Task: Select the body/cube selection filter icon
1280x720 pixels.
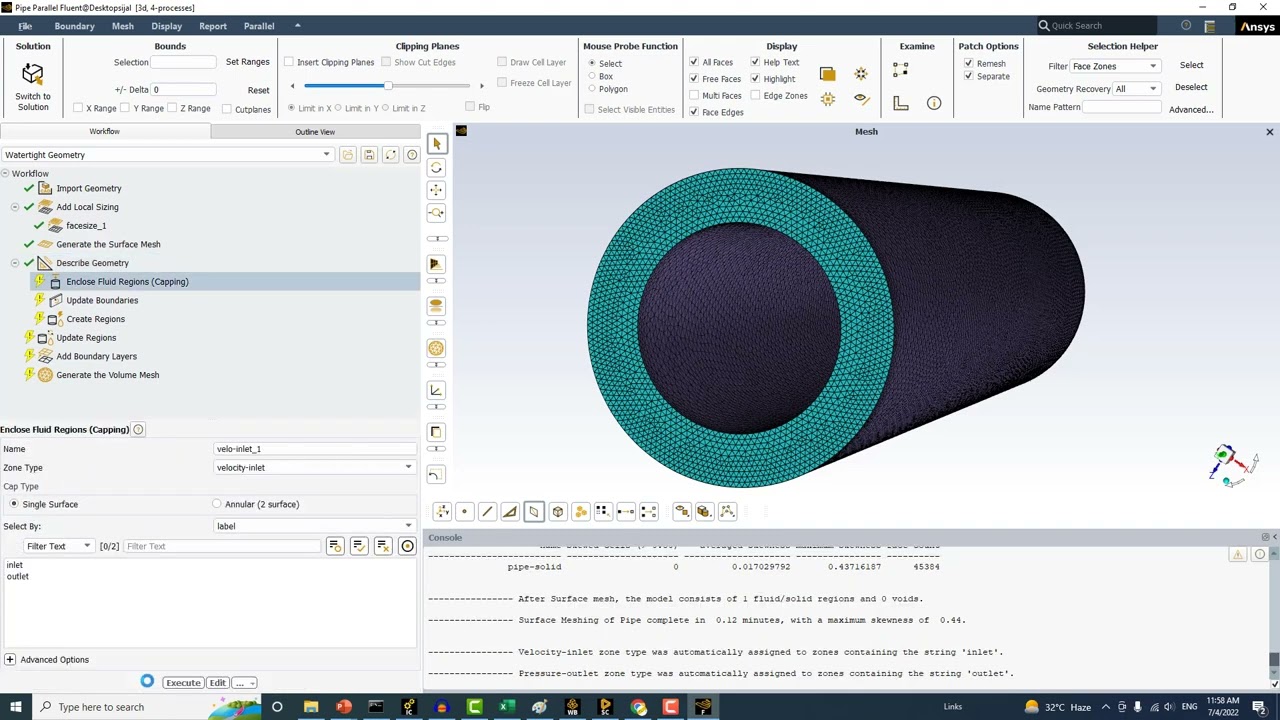Action: click(558, 512)
